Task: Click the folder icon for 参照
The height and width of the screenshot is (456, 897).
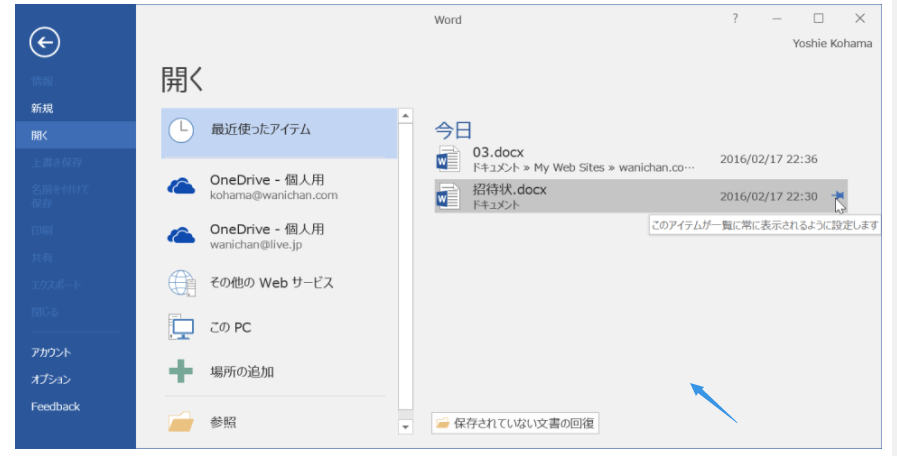Action: (x=181, y=422)
